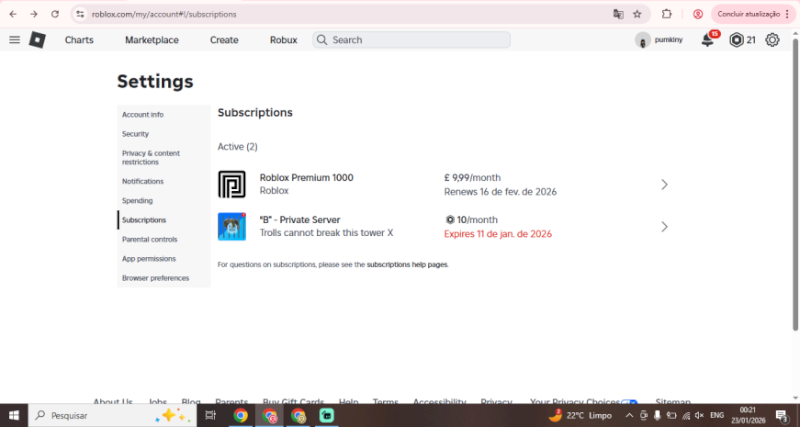Open the Charts tab
The image size is (800, 427).
pyautogui.click(x=79, y=40)
